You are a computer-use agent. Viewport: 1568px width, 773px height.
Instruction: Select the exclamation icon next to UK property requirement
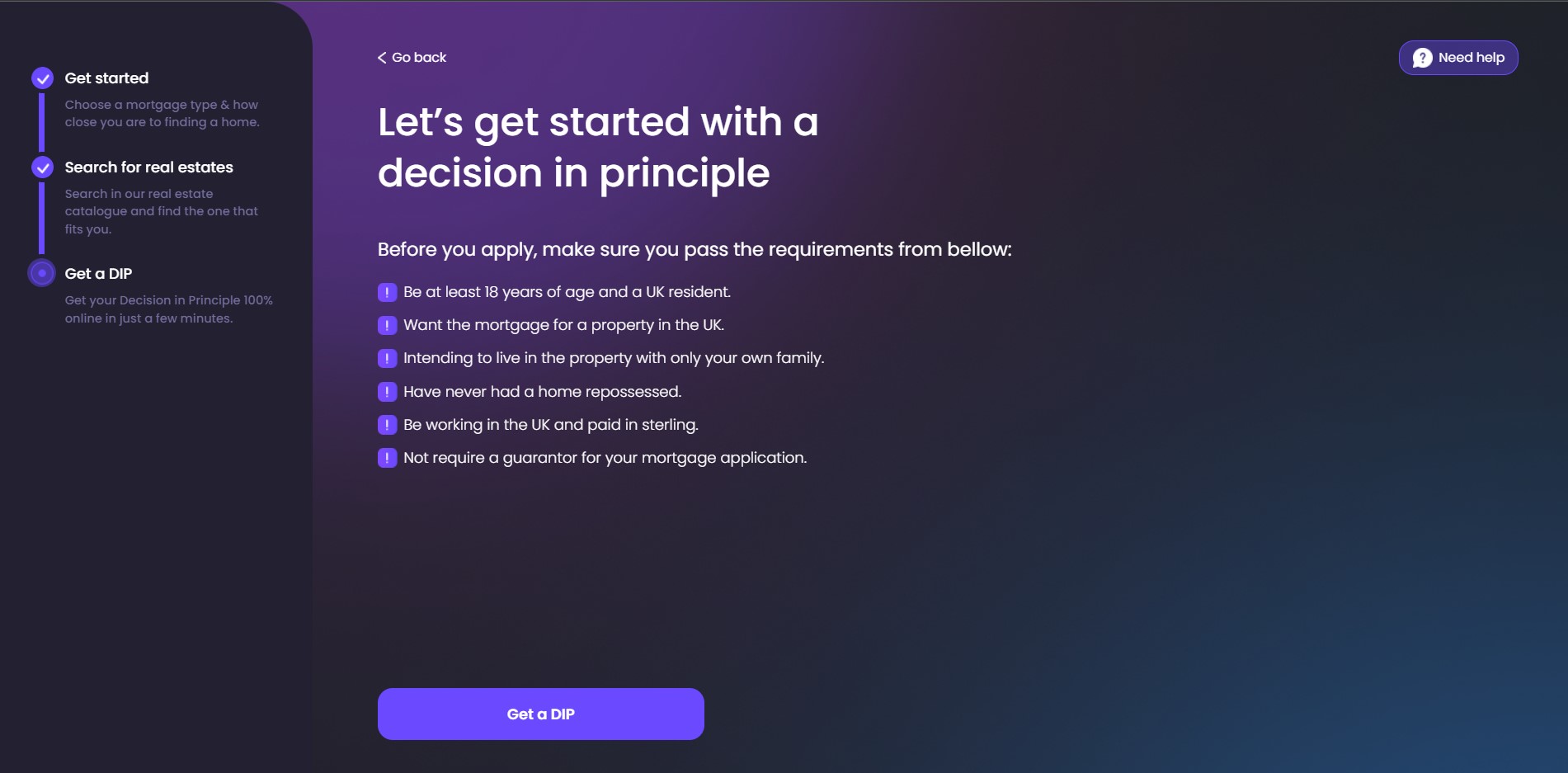(387, 325)
